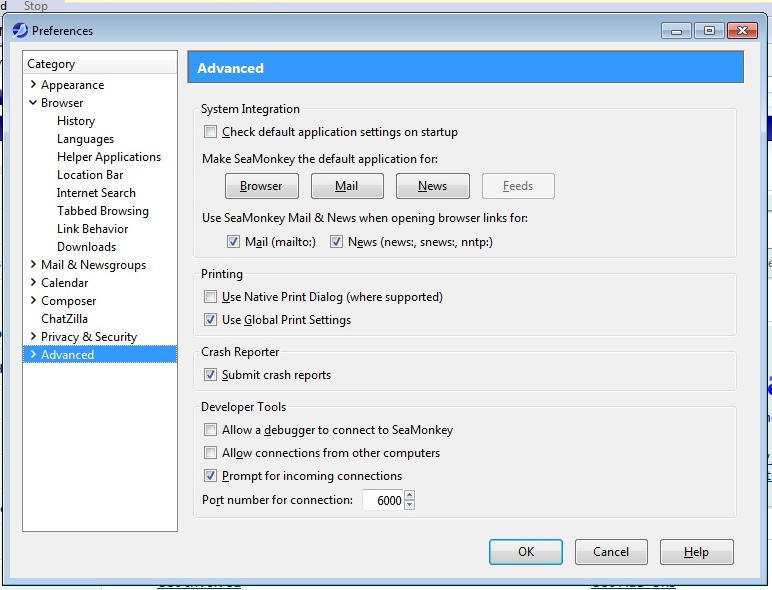Expand the Composer category arrow

point(33,300)
